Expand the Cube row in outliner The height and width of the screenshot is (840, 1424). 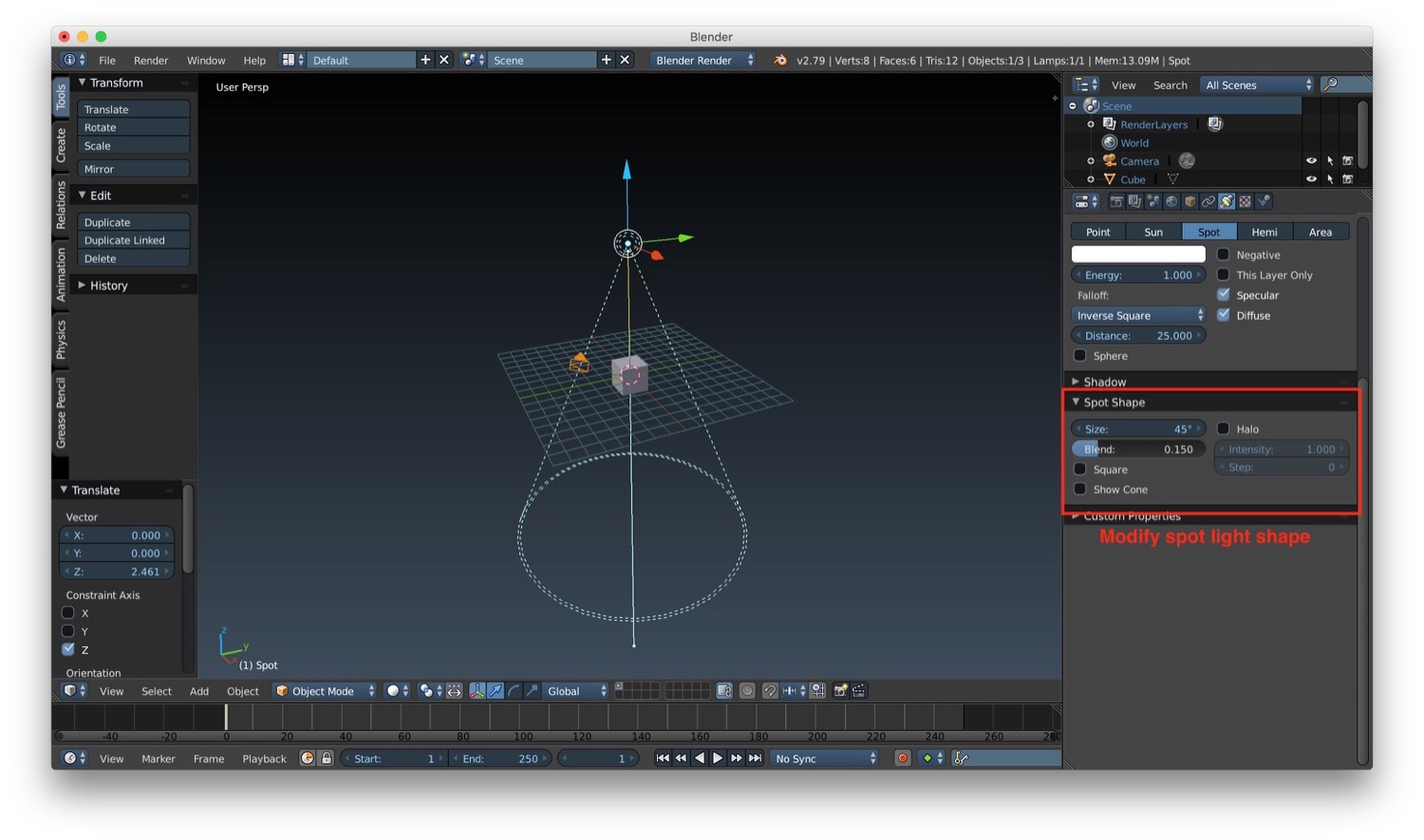(1091, 178)
